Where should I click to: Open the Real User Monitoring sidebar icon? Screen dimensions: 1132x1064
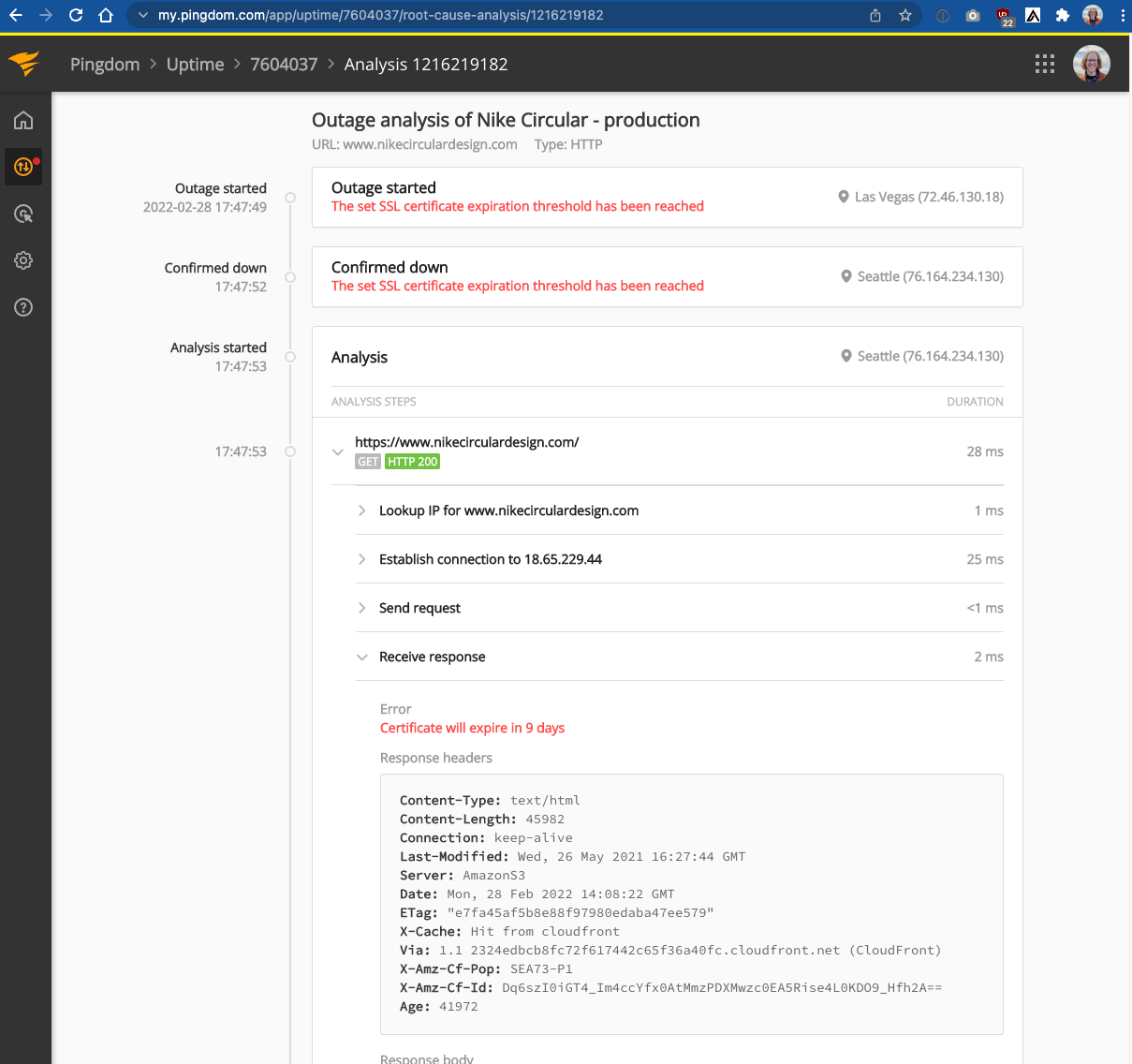(23, 214)
